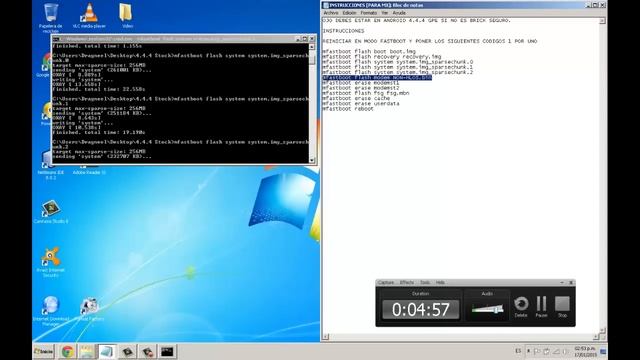Viewport: 640px width, 360px height.
Task: Click the line 'mfastboot erase cache'
Action: (356, 98)
